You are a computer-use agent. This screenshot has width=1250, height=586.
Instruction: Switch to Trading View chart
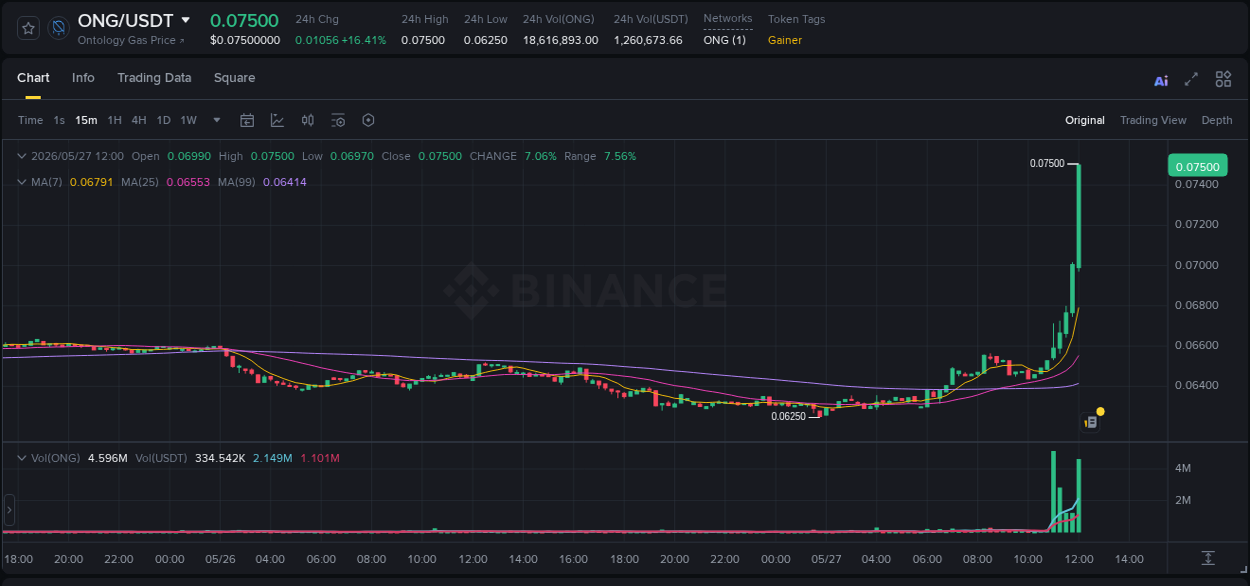pyautogui.click(x=1153, y=120)
